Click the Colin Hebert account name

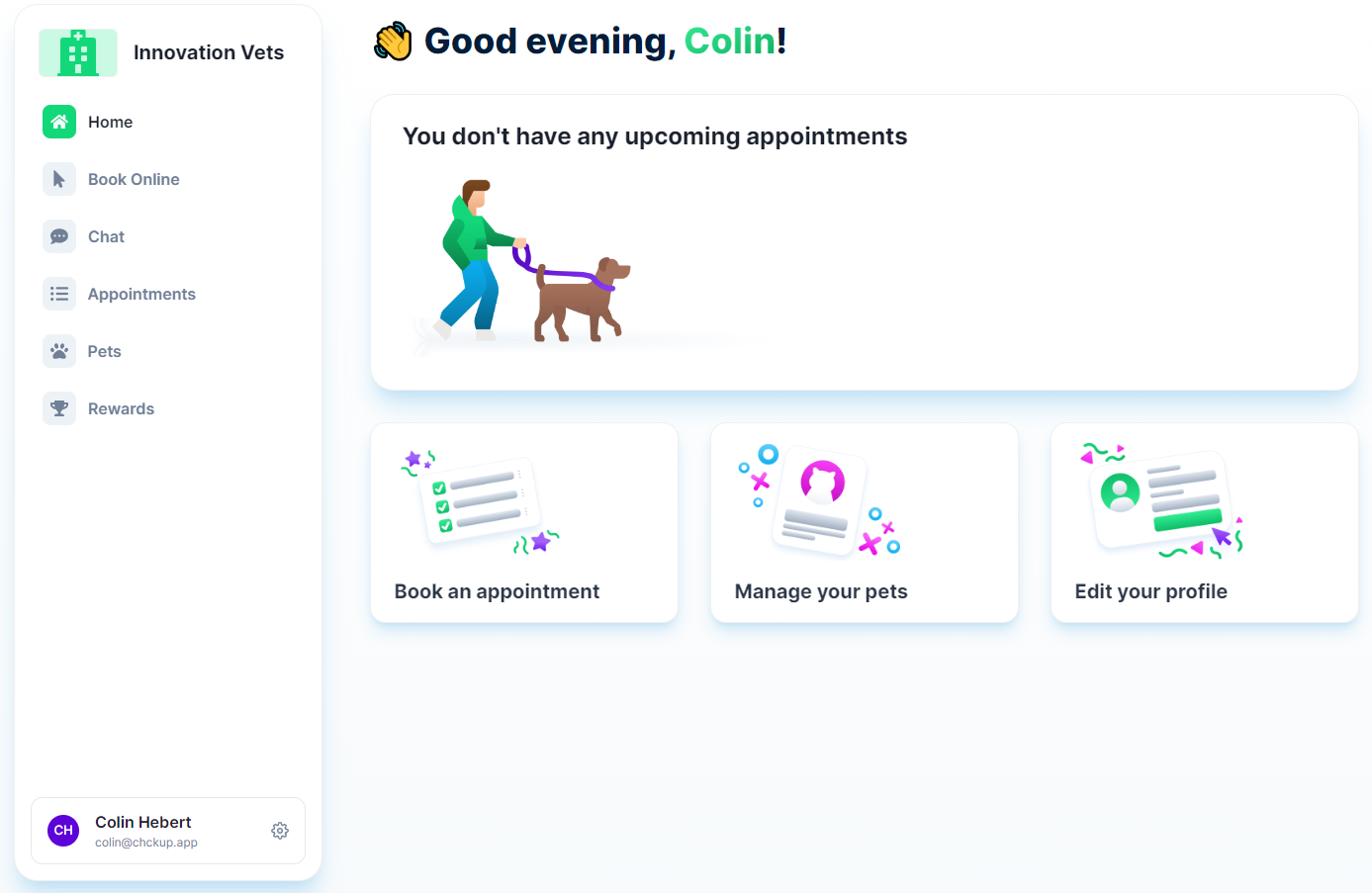pyautogui.click(x=143, y=822)
